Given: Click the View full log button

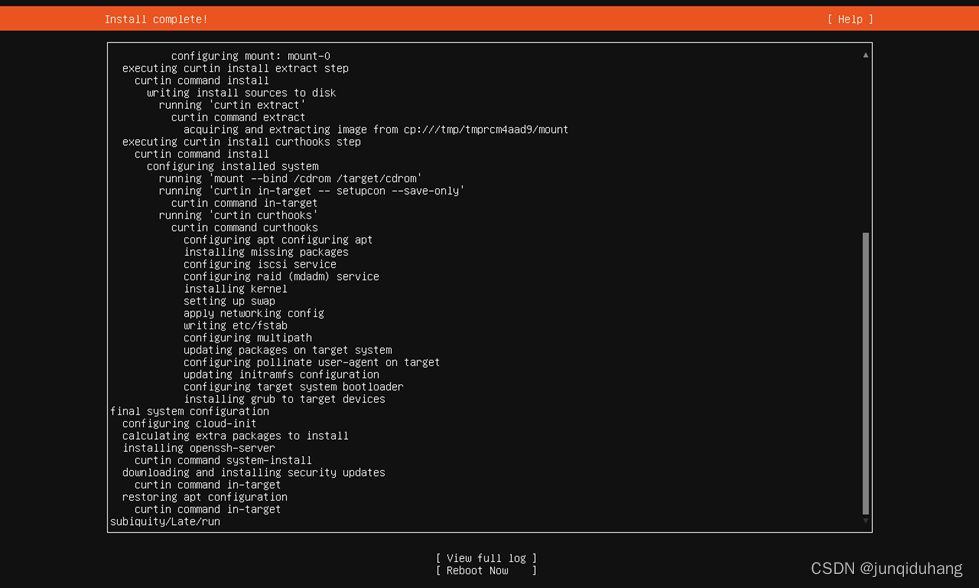Looking at the screenshot, I should point(486,558).
